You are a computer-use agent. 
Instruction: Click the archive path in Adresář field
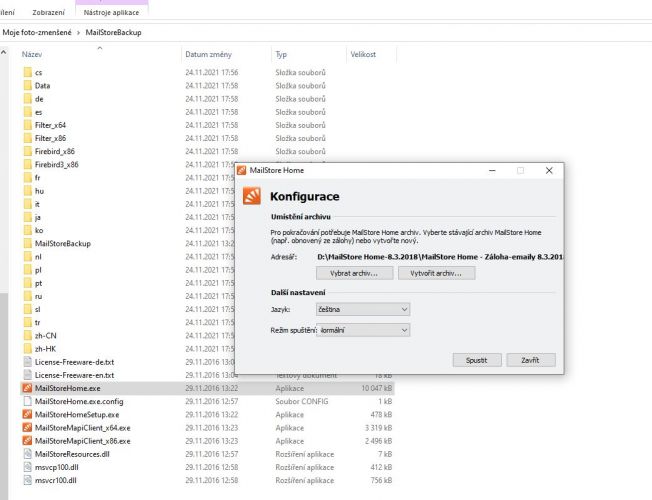440,257
